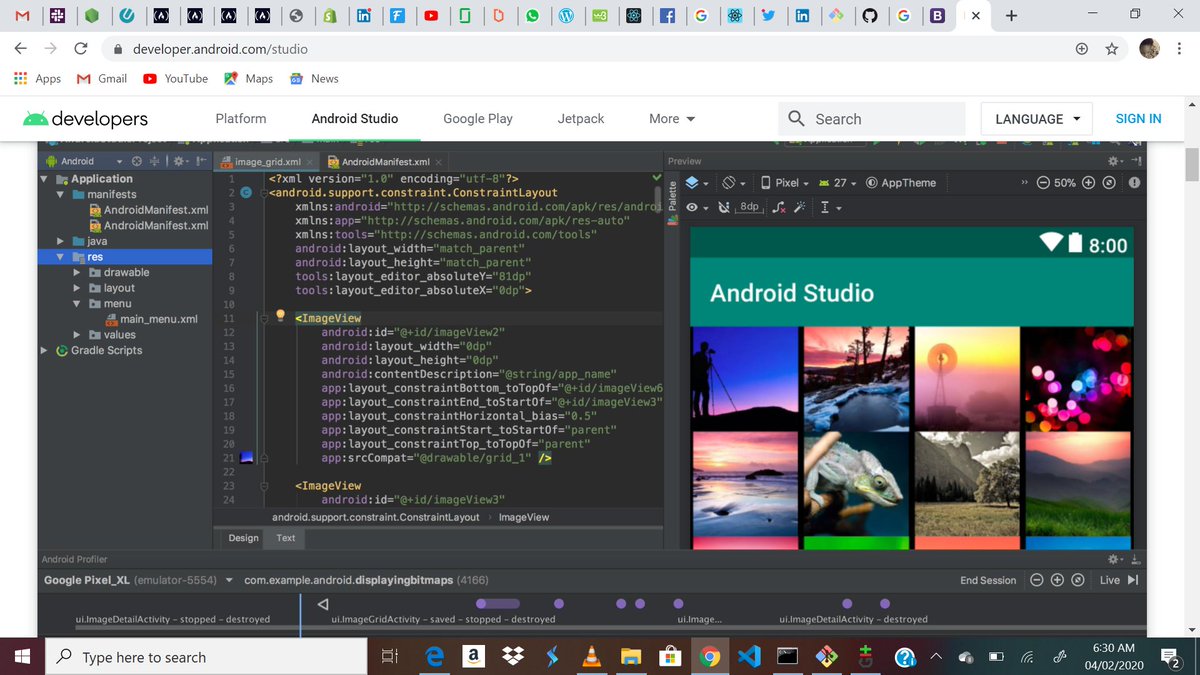Open the Preview panel gear settings
Image resolution: width=1200 pixels, height=675 pixels.
point(1115,161)
